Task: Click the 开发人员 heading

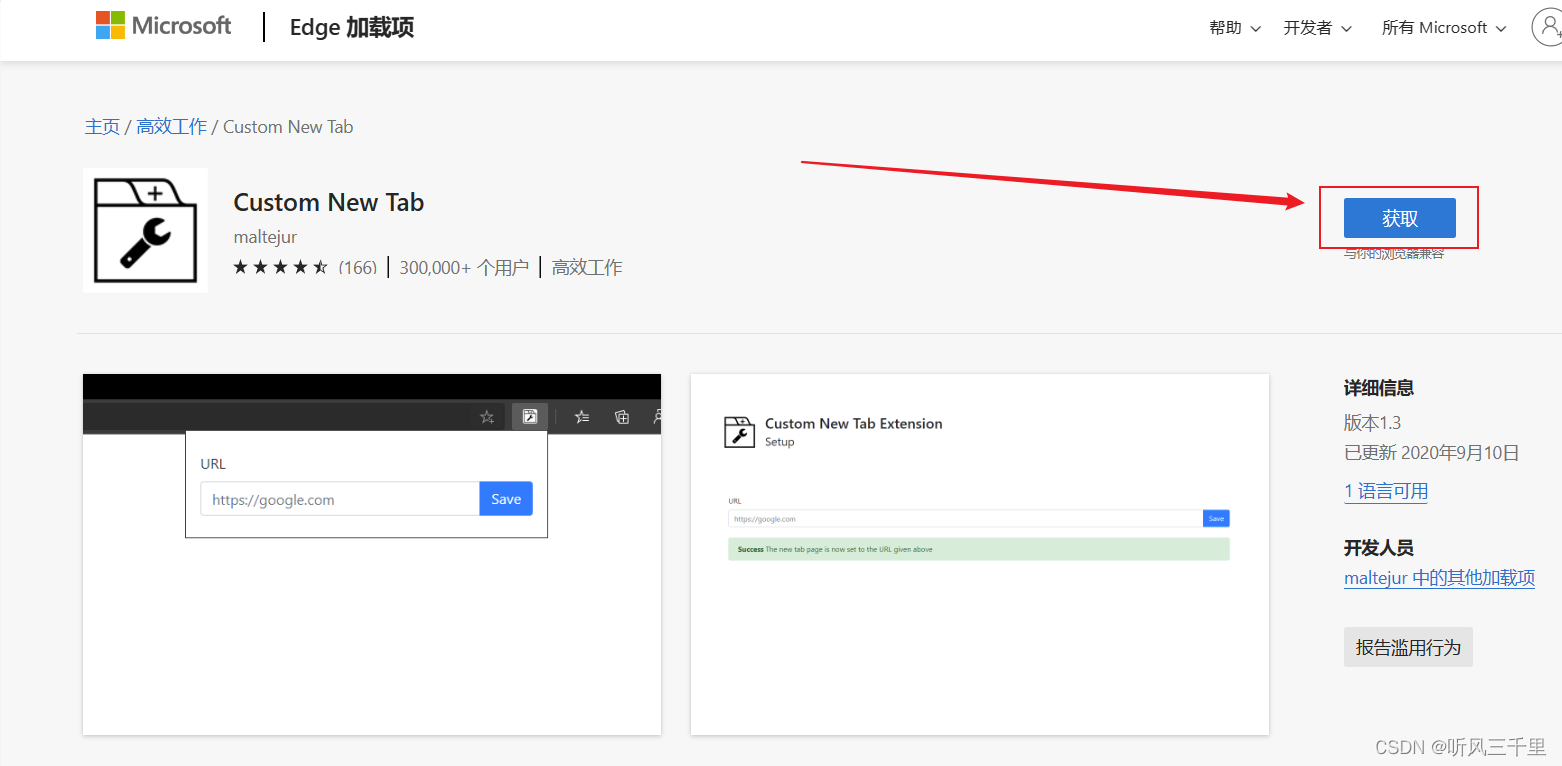Action: pyautogui.click(x=1379, y=548)
